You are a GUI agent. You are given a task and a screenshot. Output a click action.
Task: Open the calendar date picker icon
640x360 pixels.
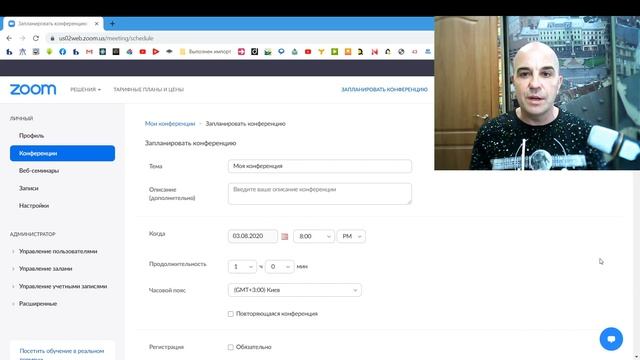point(284,236)
